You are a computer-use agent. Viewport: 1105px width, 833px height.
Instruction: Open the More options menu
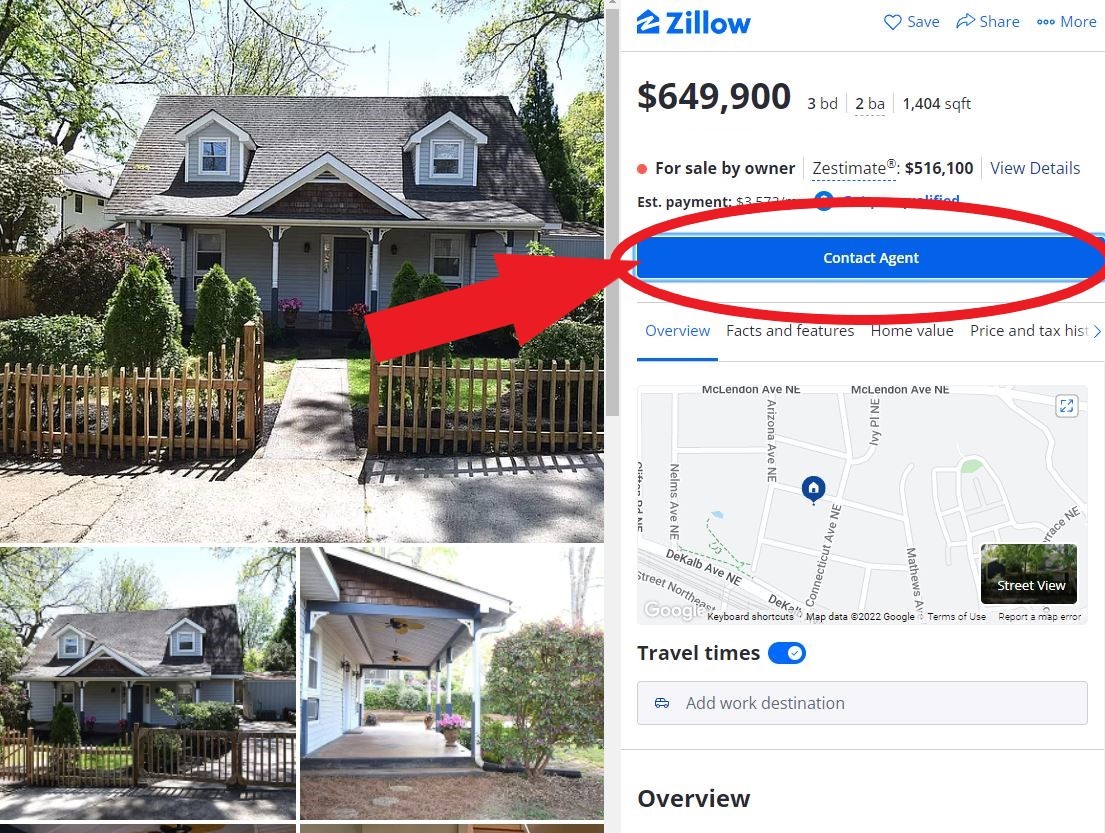[1066, 22]
